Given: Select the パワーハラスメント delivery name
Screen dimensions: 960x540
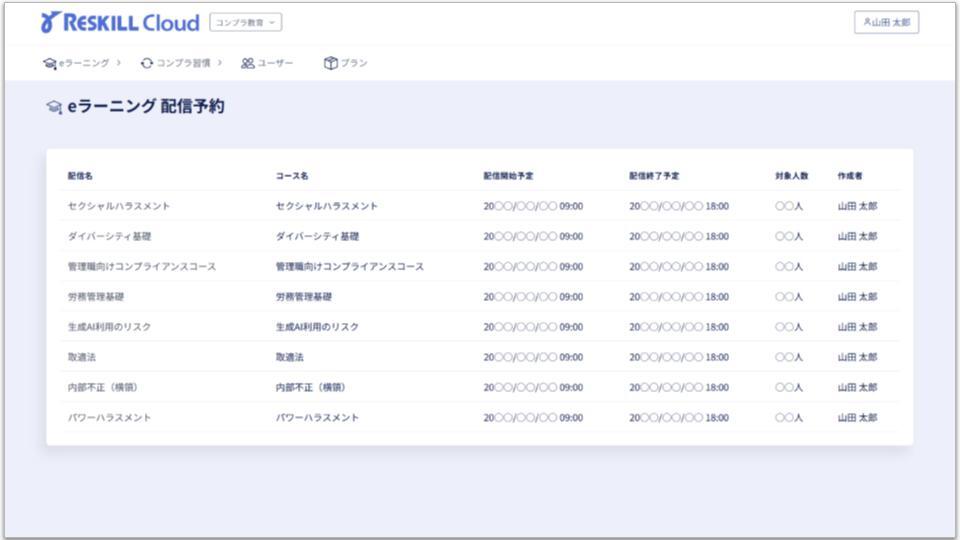Looking at the screenshot, I should 109,418.
